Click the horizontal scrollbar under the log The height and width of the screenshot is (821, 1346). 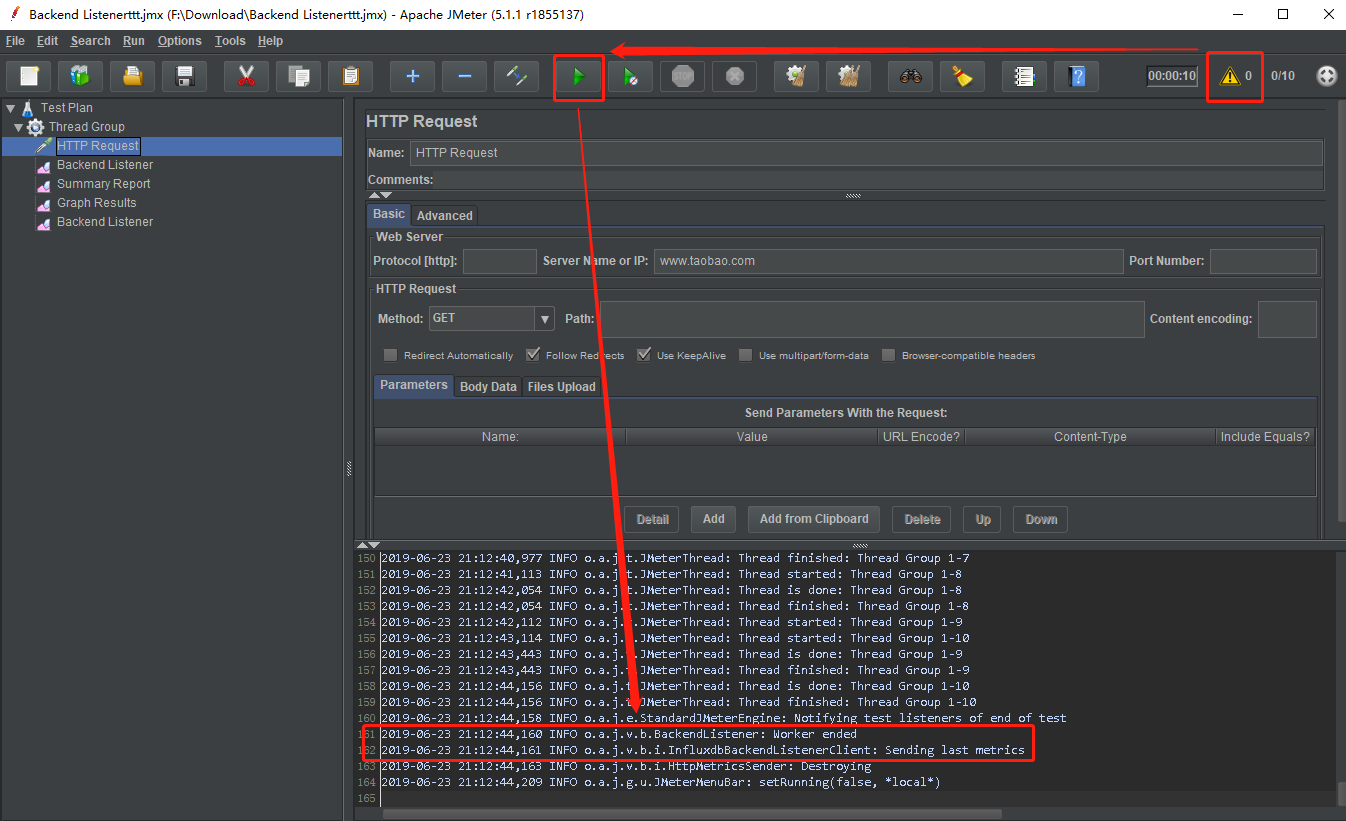(692, 814)
